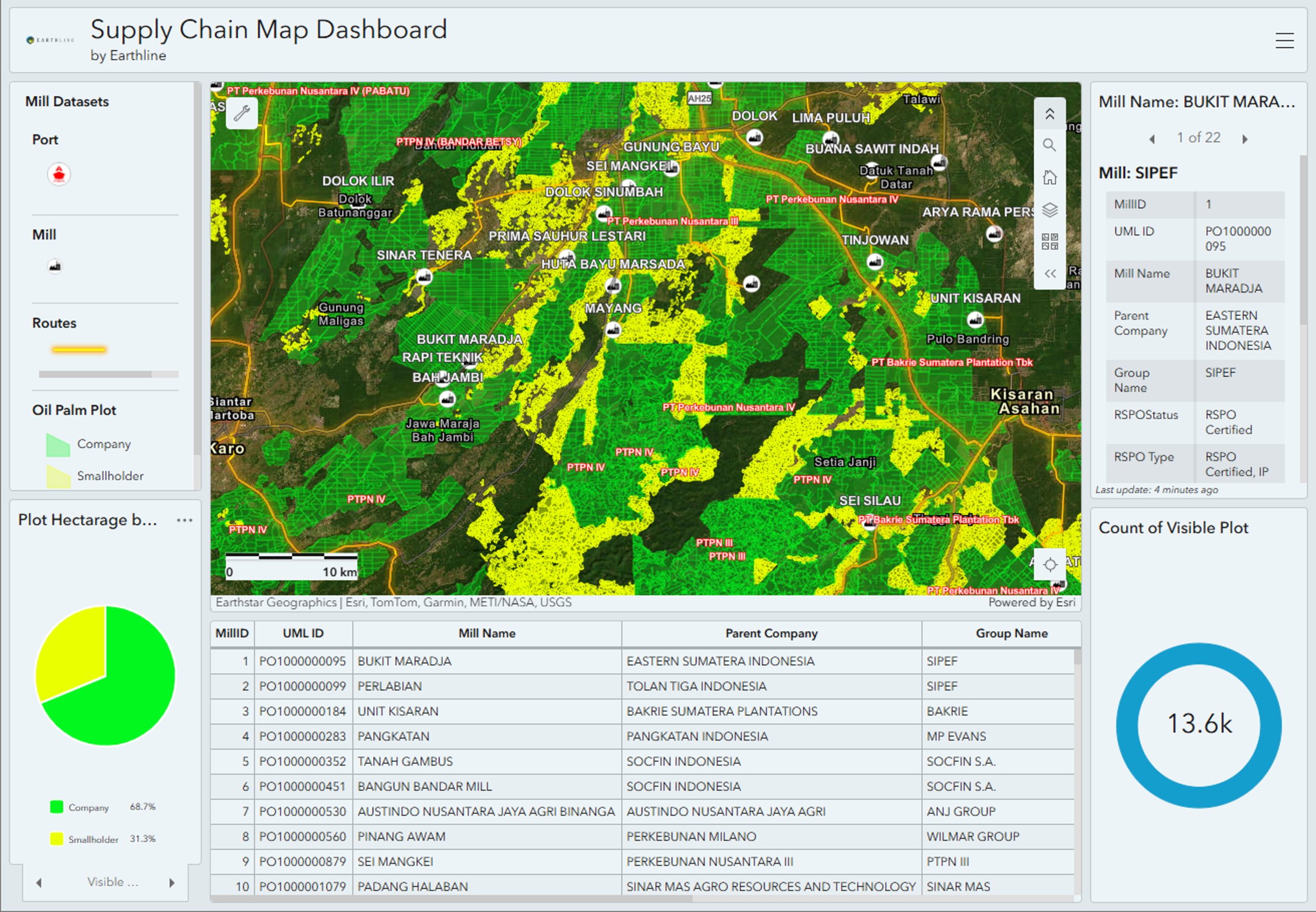1316x912 pixels.
Task: Go to next mill record arrow
Action: [1245, 139]
